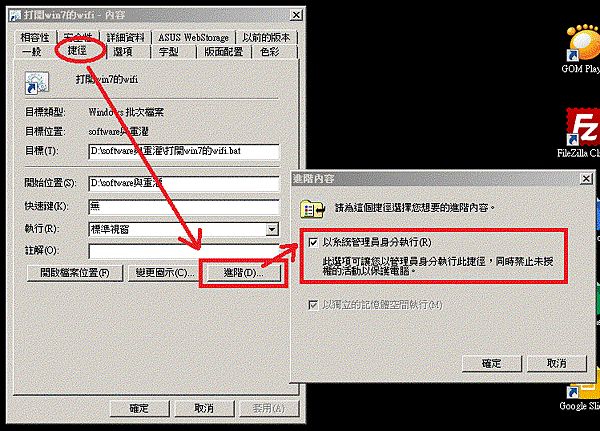This screenshot has width=600, height=431.
Task: Click the 目標 path input field
Action: point(184,151)
